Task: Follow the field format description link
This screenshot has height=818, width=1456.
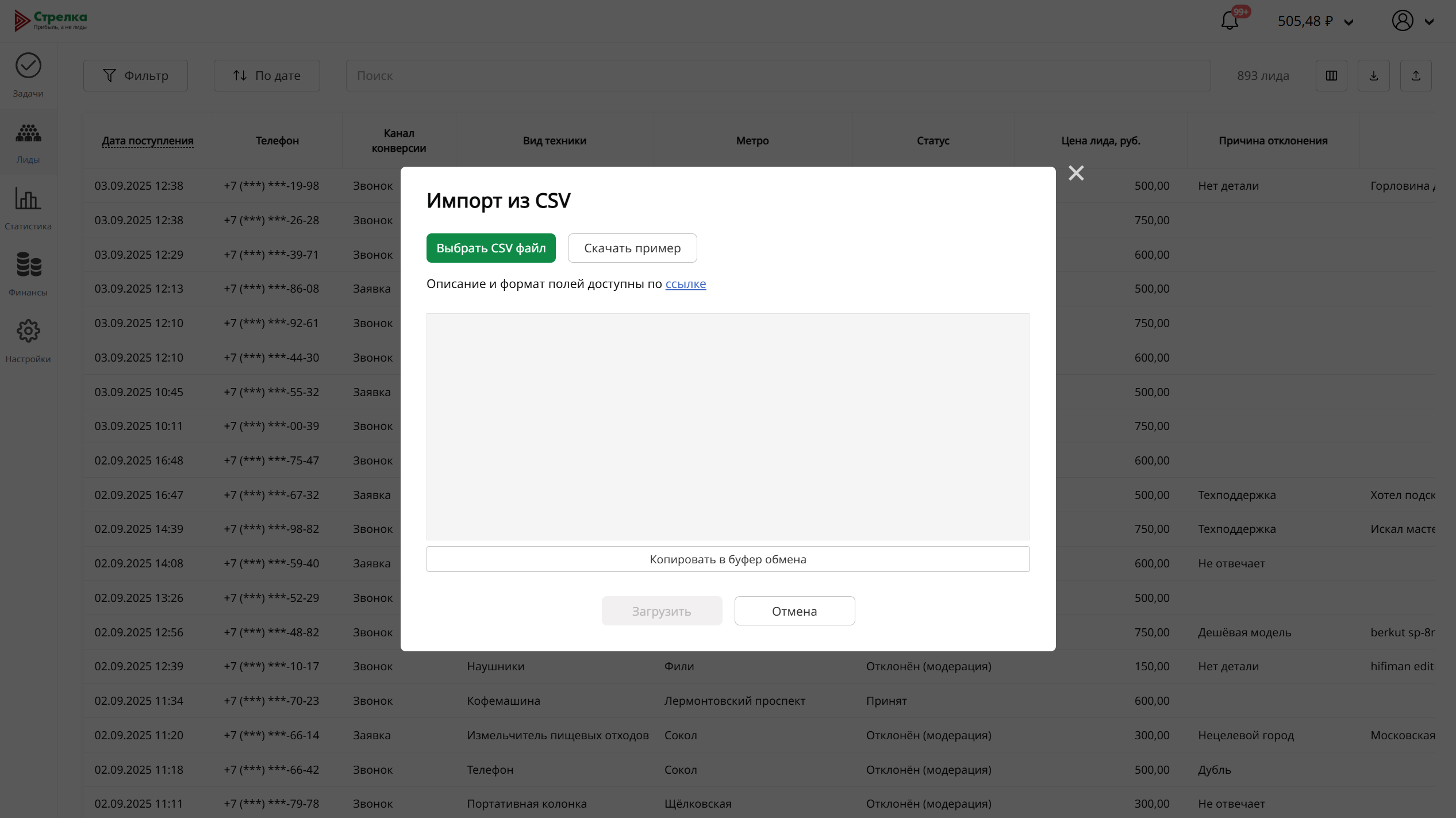Action: point(685,283)
